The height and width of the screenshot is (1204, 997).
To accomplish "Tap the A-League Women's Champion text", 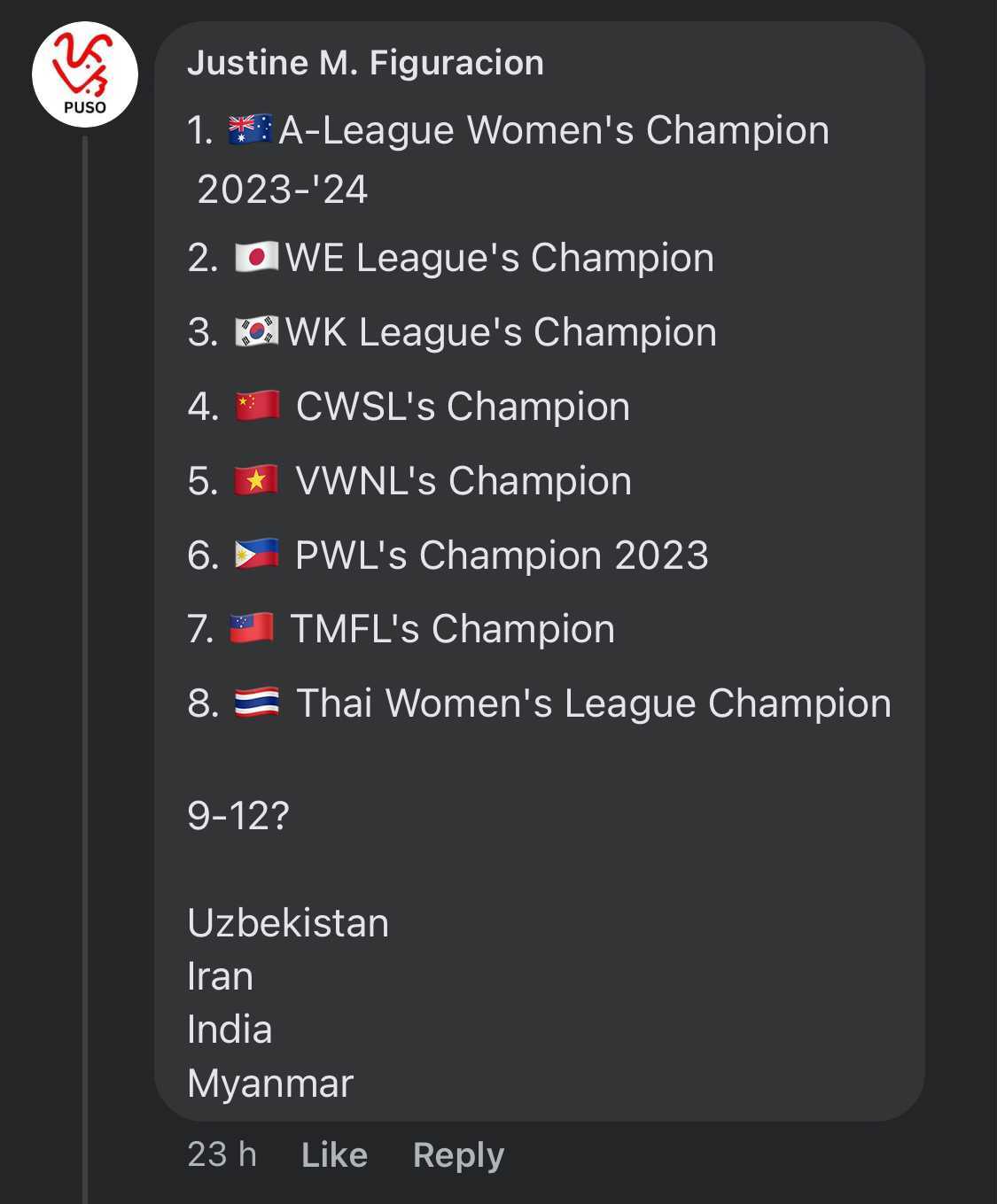I will point(554,130).
